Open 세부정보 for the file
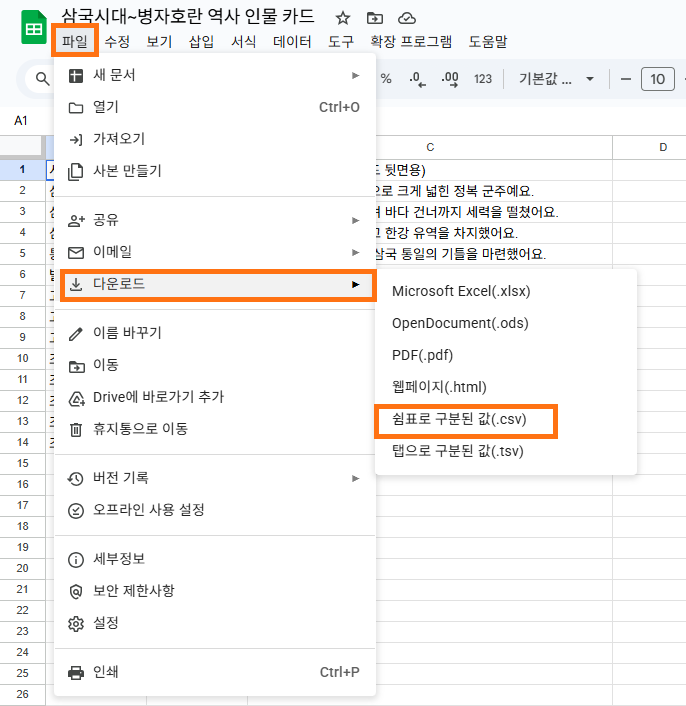686x706 pixels. click(215, 559)
